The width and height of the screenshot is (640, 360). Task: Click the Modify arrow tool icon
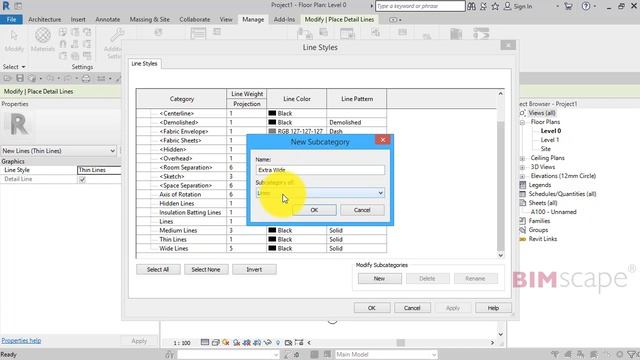tap(14, 36)
